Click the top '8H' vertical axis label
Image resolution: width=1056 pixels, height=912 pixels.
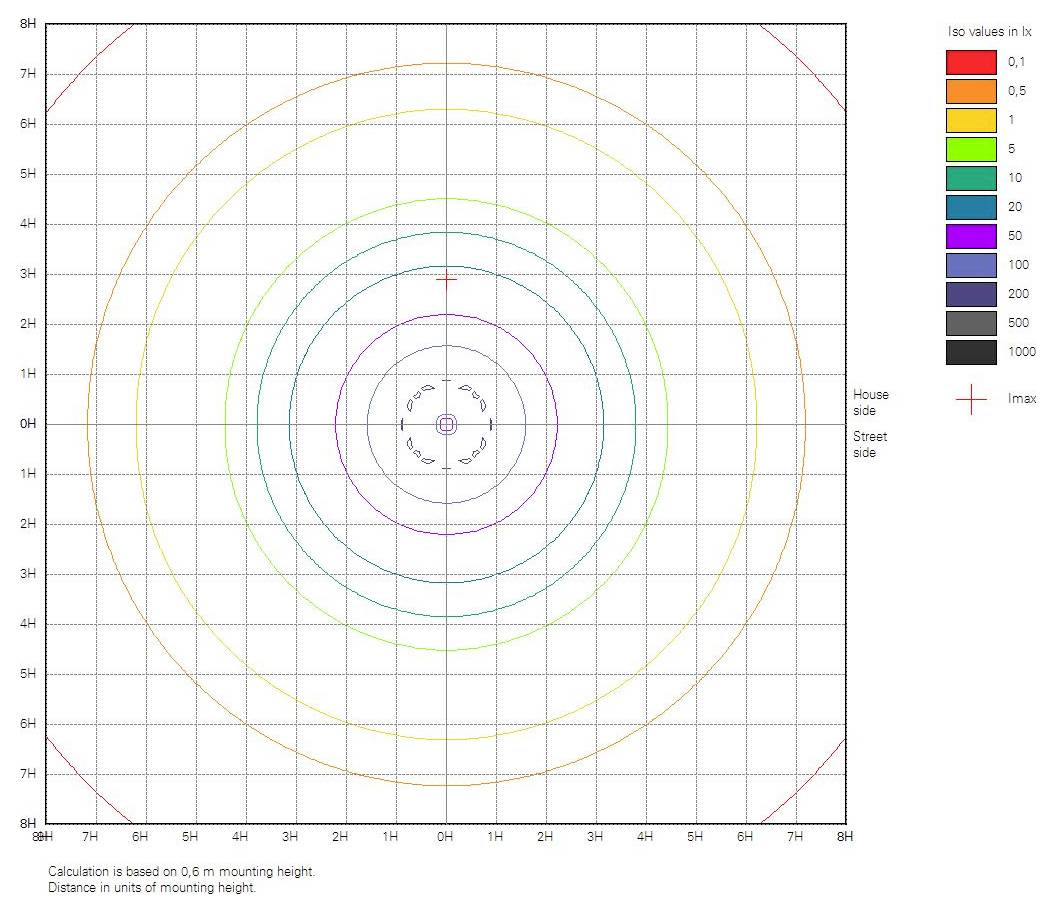pos(28,24)
